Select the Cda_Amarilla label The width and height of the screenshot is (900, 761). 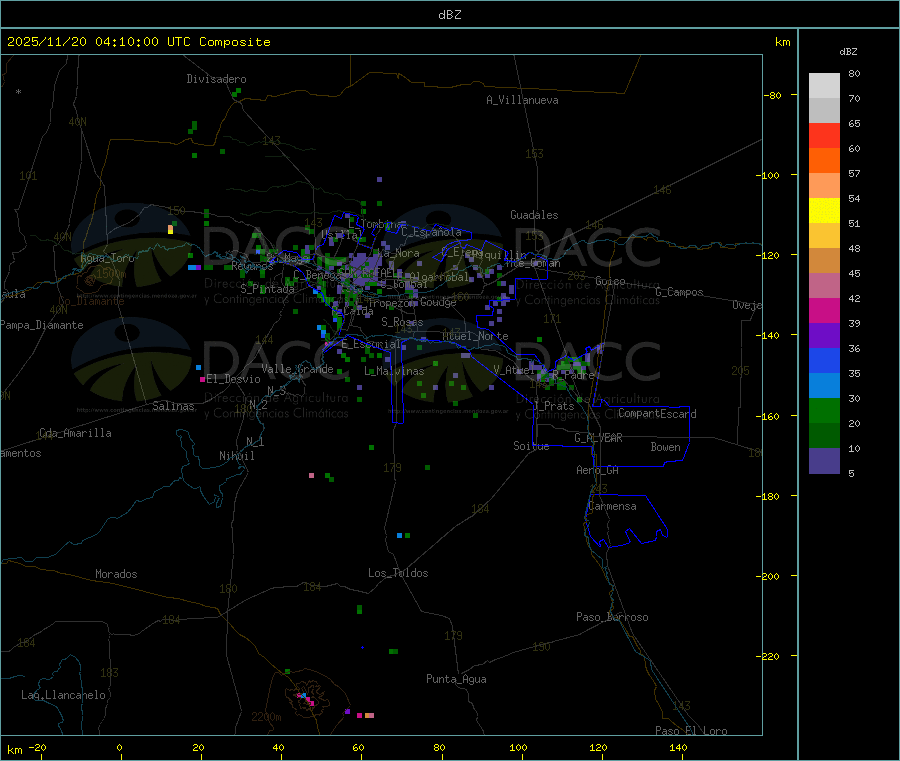coord(75,433)
